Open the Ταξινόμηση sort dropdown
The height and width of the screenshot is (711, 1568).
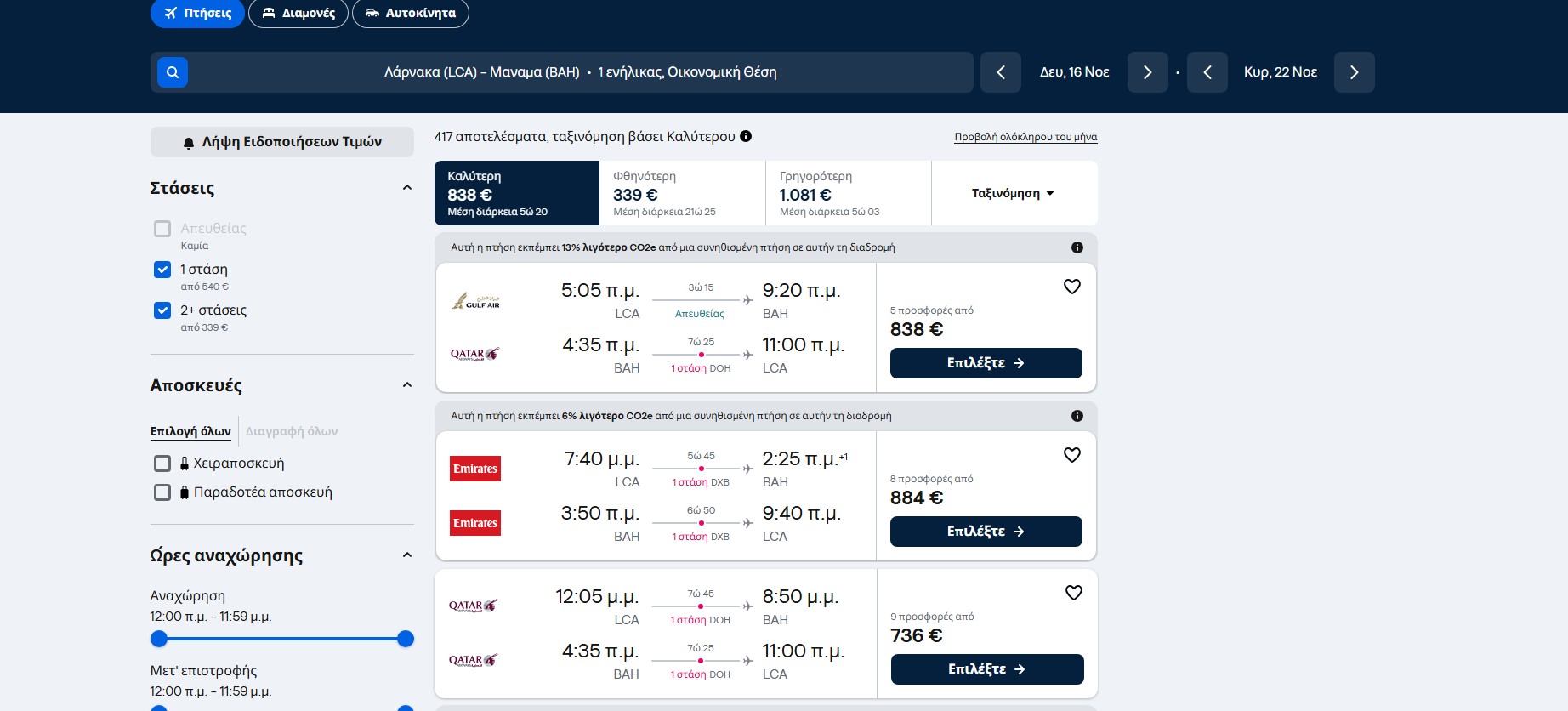click(x=1014, y=193)
